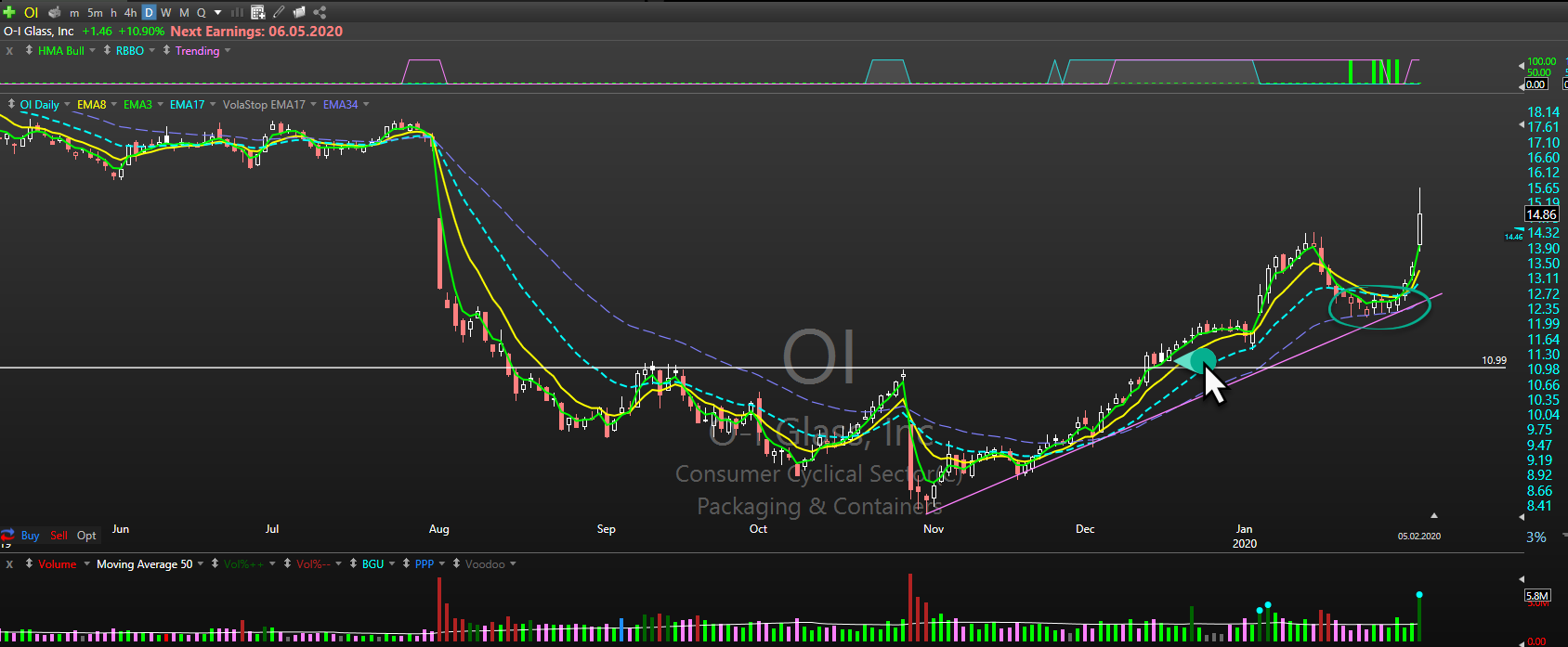Viewport: 1568px width, 647px height.
Task: Click the blue-red refresh arrows icon
Action: pyautogui.click(x=7, y=536)
